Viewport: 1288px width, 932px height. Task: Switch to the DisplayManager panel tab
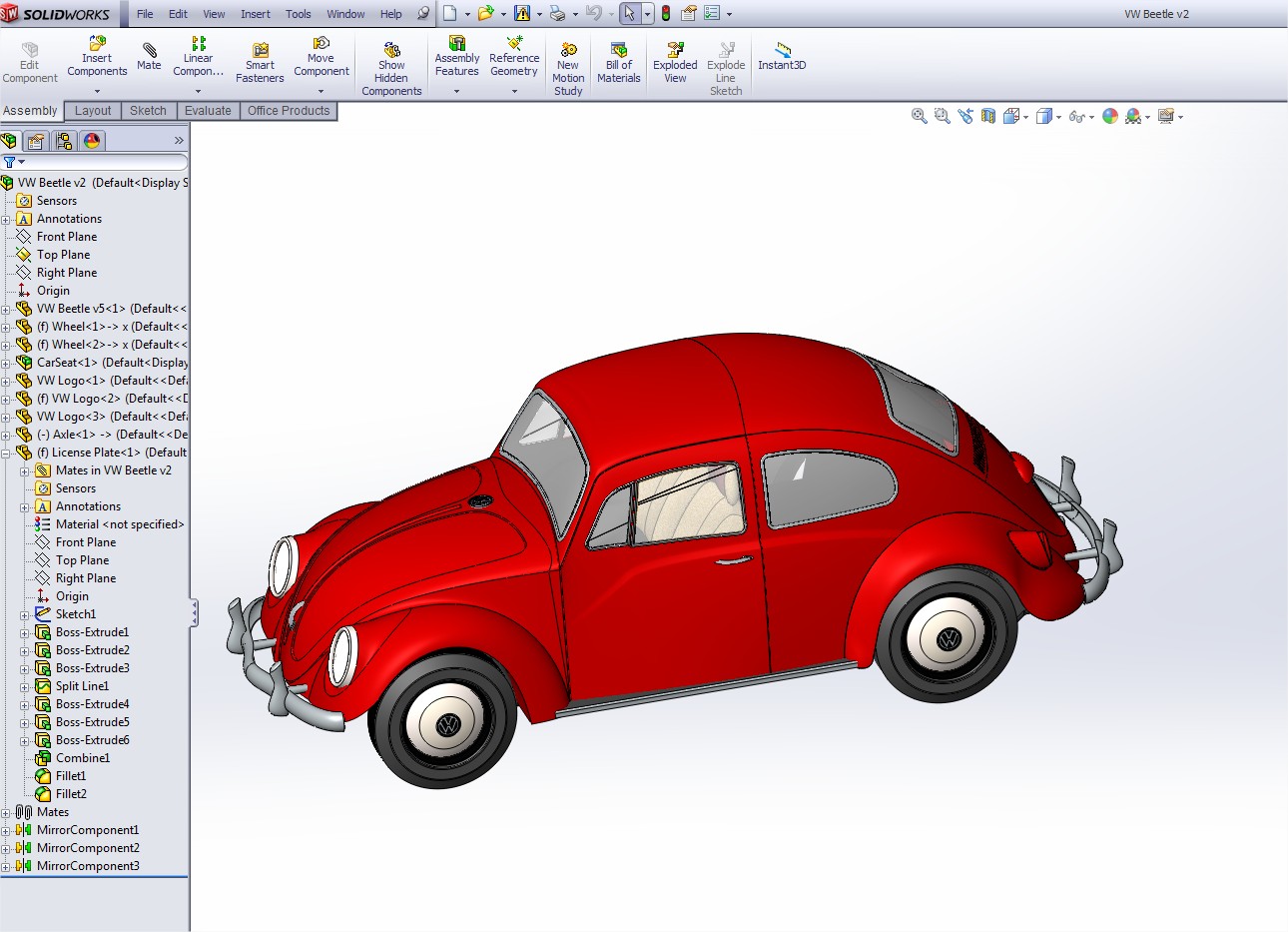(x=92, y=141)
